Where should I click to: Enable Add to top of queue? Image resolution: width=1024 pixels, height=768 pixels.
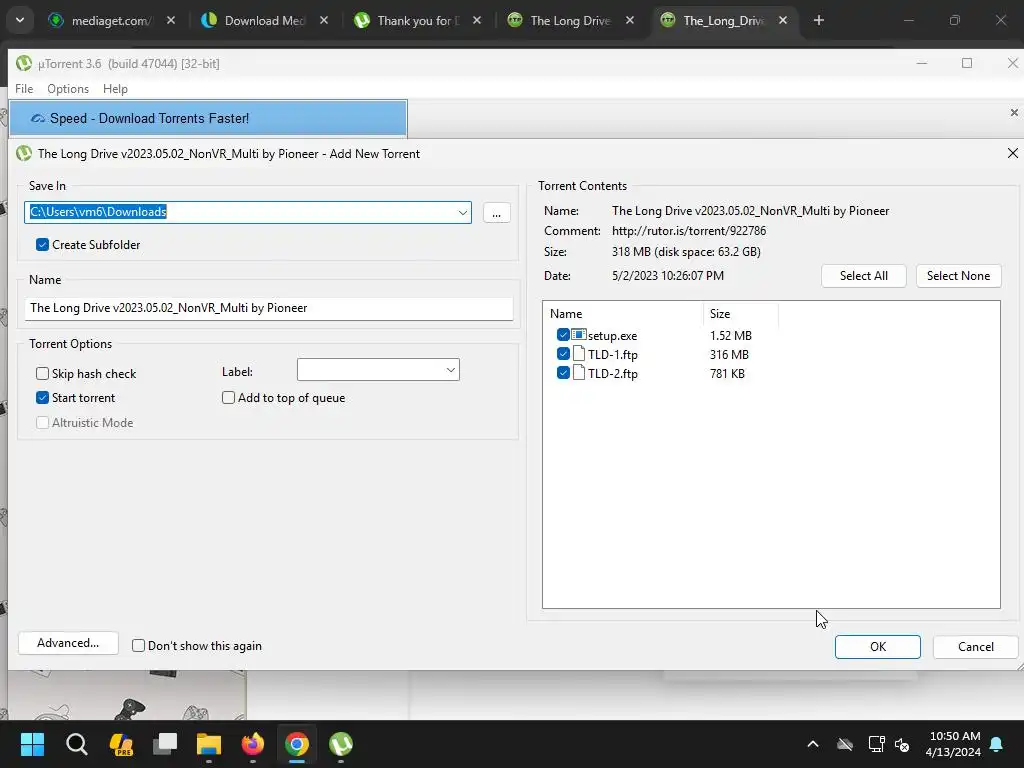click(x=229, y=398)
